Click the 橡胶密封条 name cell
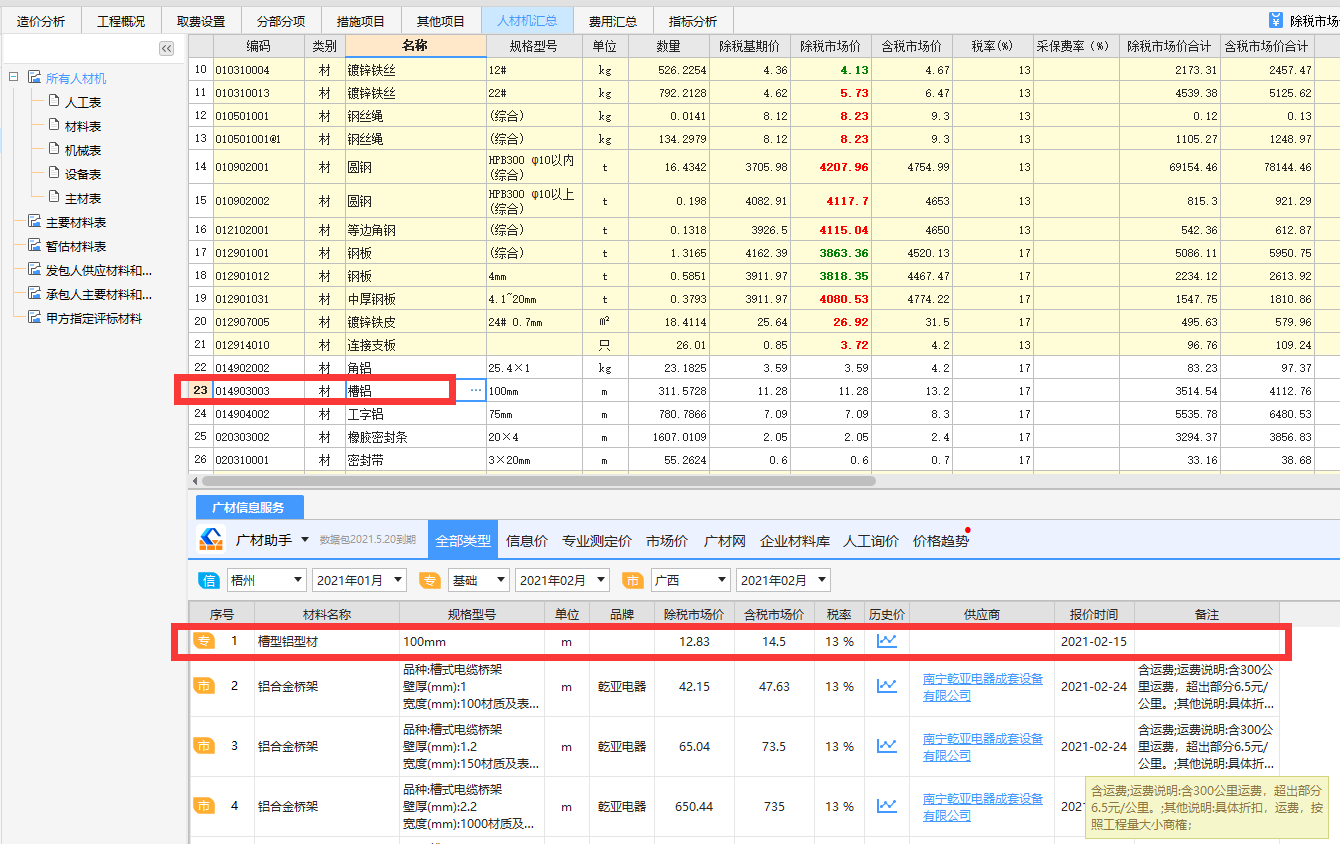Screen dimensions: 1340x844 (x=416, y=437)
